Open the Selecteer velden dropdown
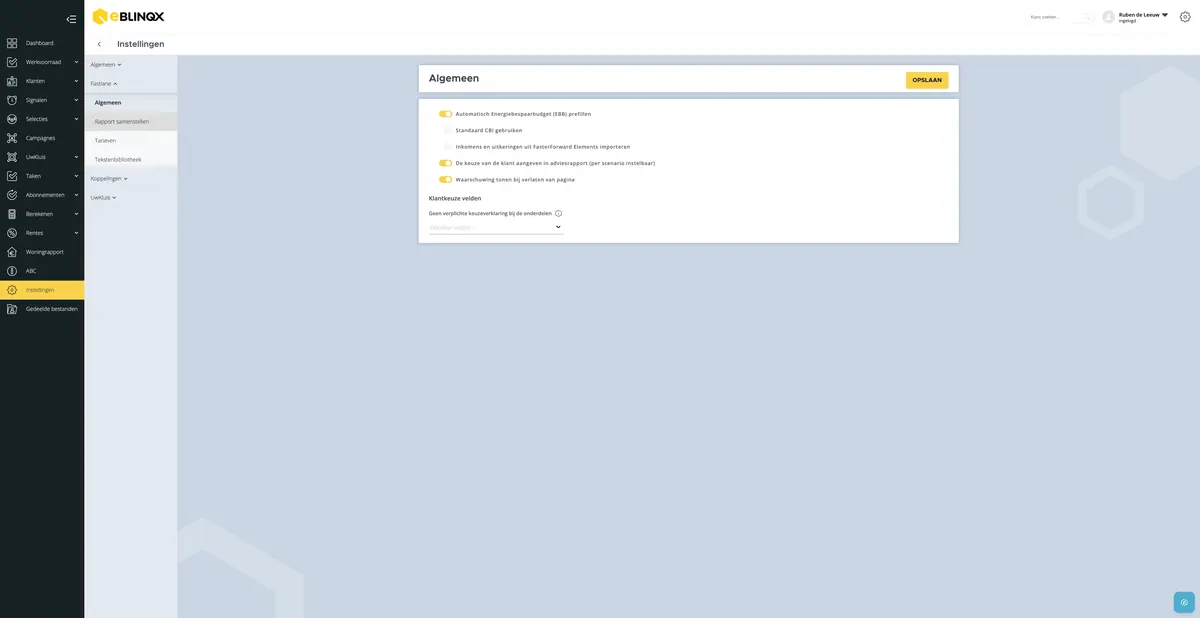Image resolution: width=1200 pixels, height=618 pixels. [496, 227]
